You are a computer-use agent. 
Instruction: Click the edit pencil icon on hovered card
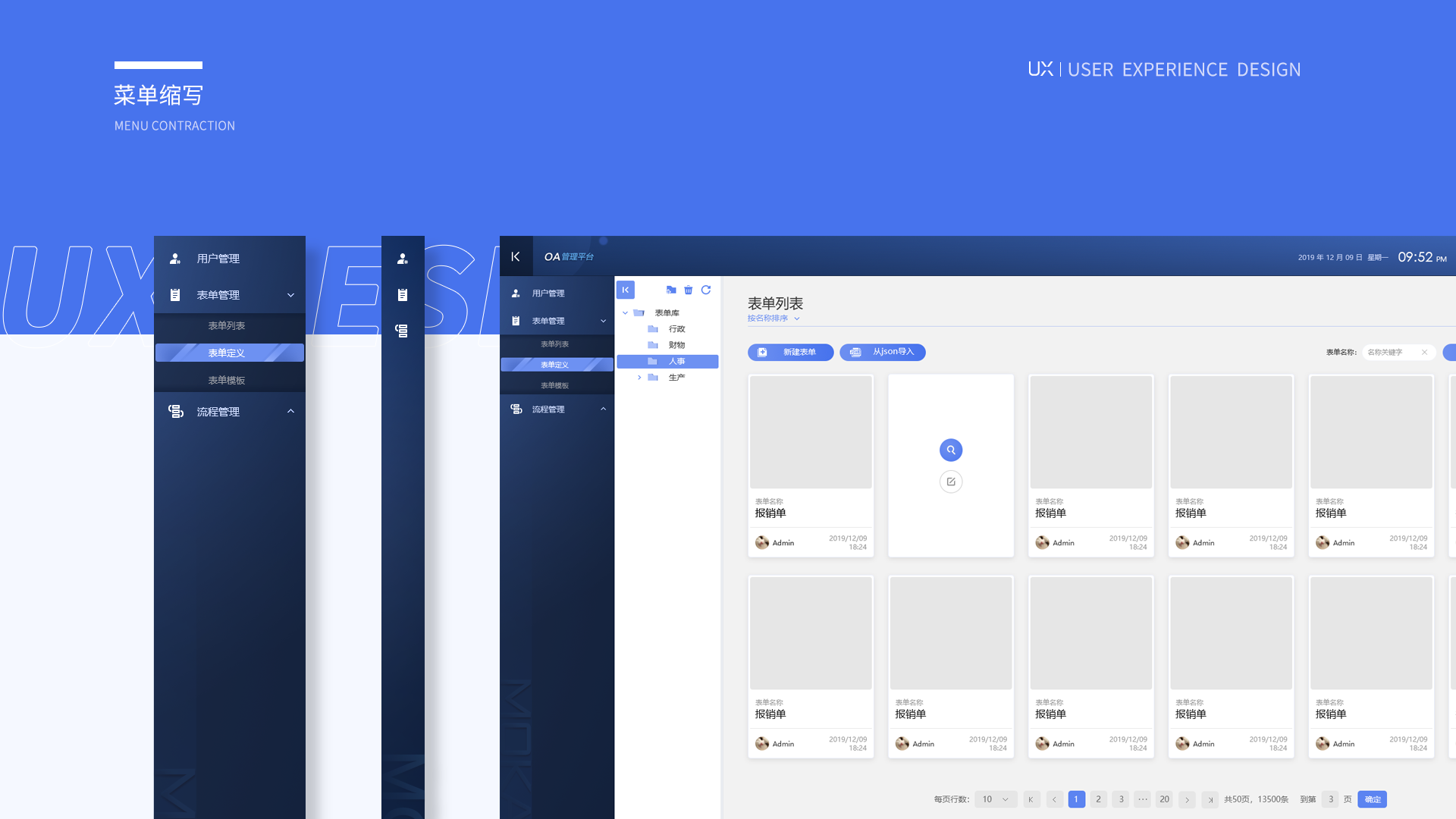951,482
